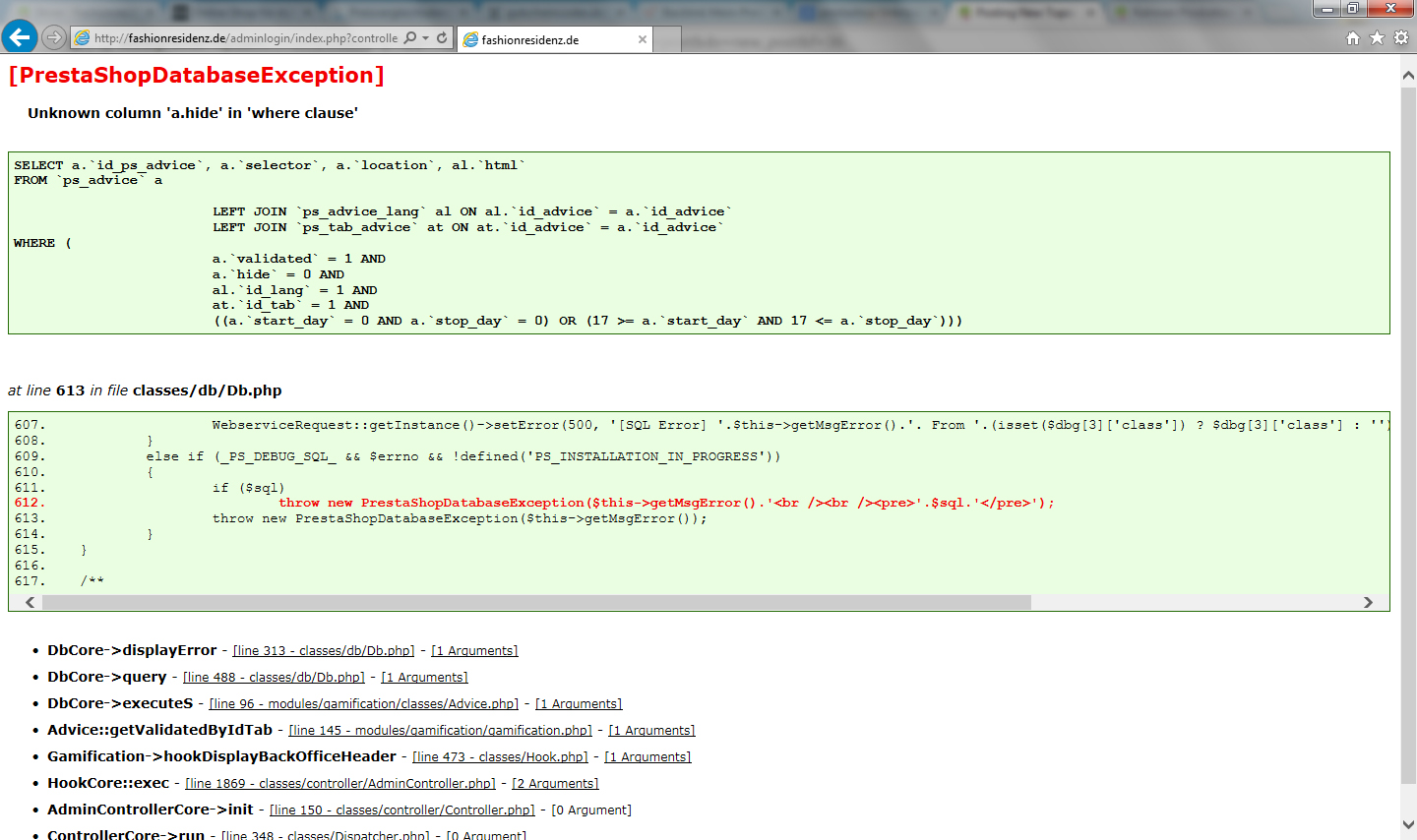Open link 'line 145 - modules/gamification/gamification.php'
1417x840 pixels.
click(x=441, y=731)
